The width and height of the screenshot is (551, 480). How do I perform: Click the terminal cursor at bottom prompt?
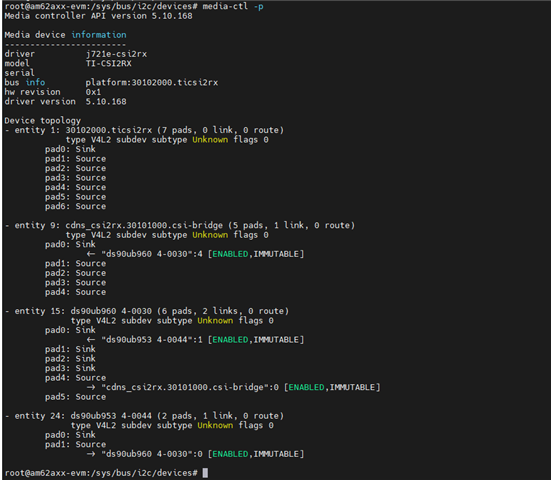pyautogui.click(x=205, y=473)
